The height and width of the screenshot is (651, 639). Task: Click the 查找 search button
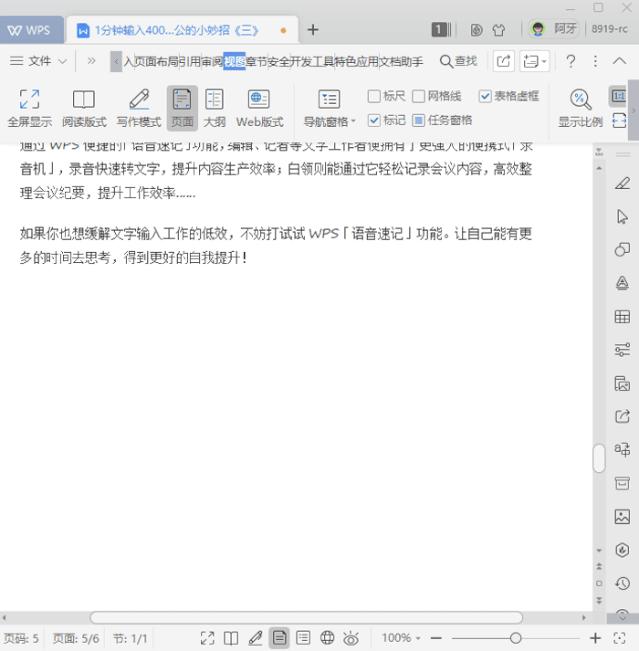[458, 61]
